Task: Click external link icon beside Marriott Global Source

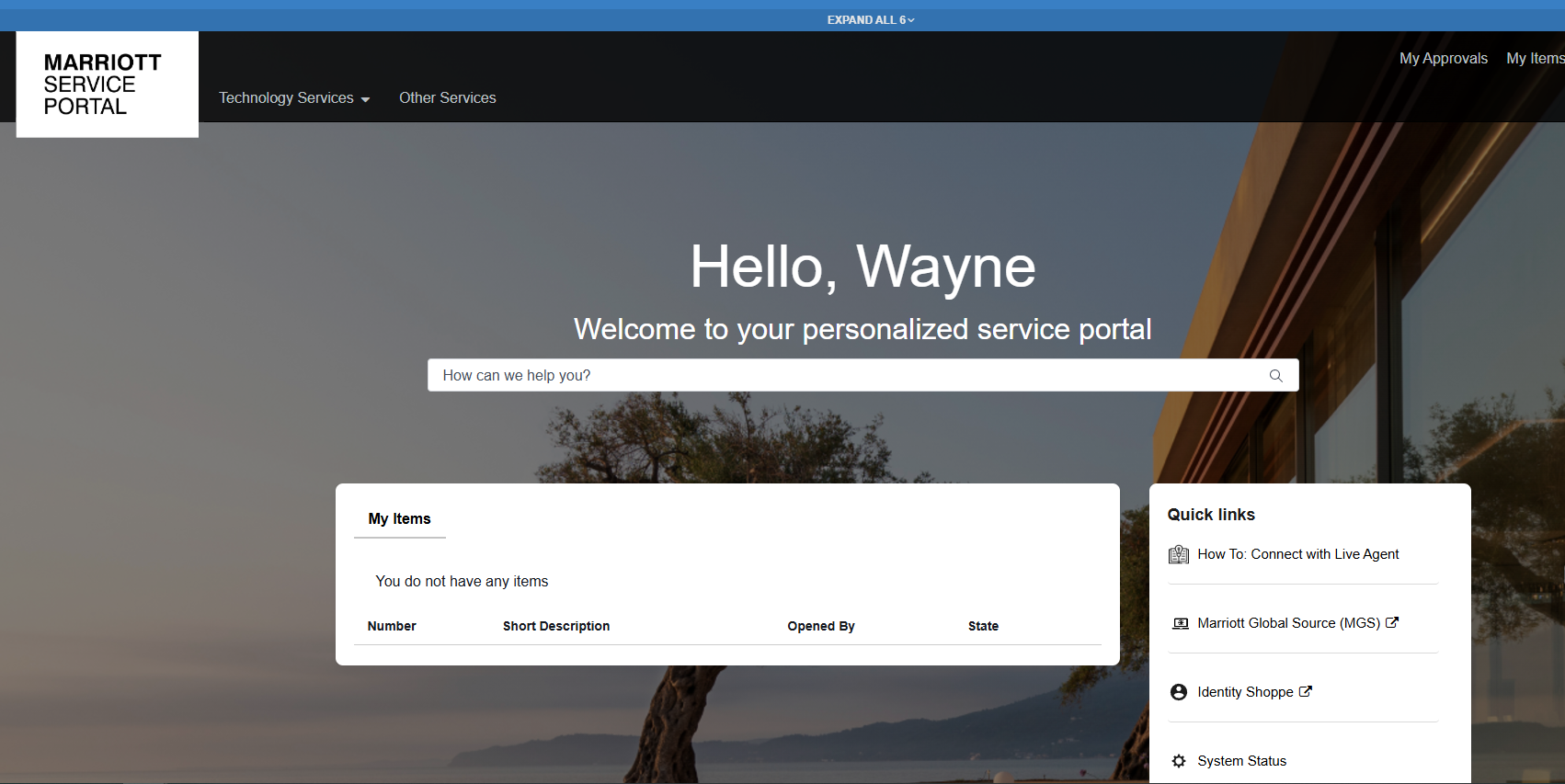Action: pos(1392,622)
